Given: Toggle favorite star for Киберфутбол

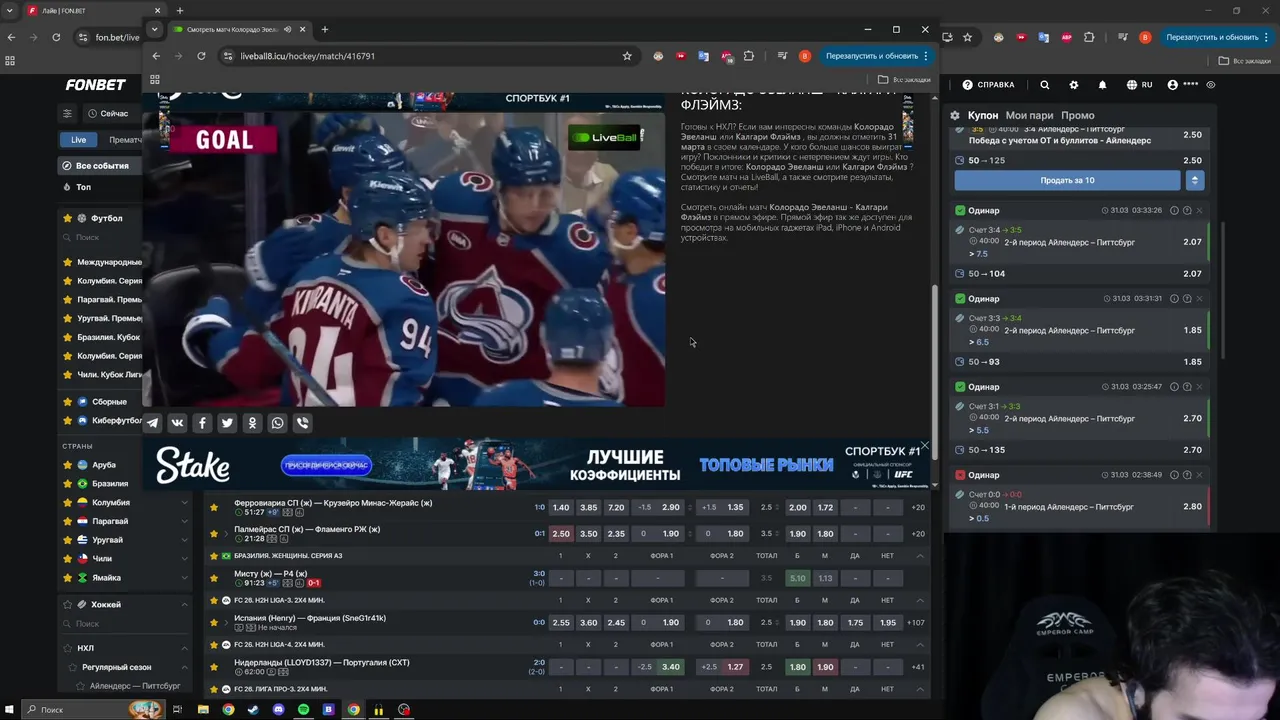Looking at the screenshot, I should [68, 421].
